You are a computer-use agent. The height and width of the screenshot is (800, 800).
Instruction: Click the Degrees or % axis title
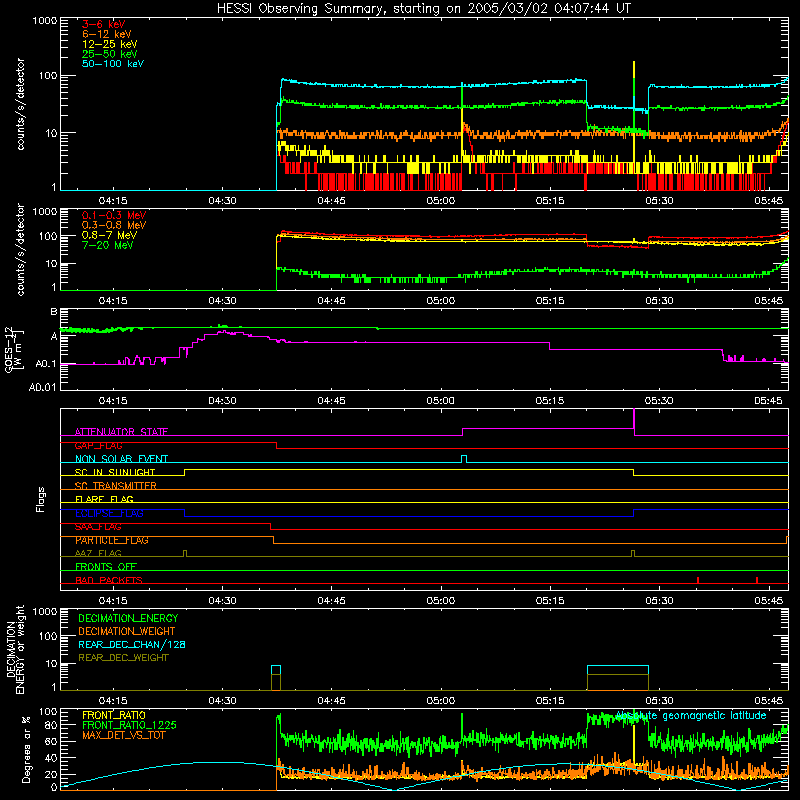tap(27, 750)
